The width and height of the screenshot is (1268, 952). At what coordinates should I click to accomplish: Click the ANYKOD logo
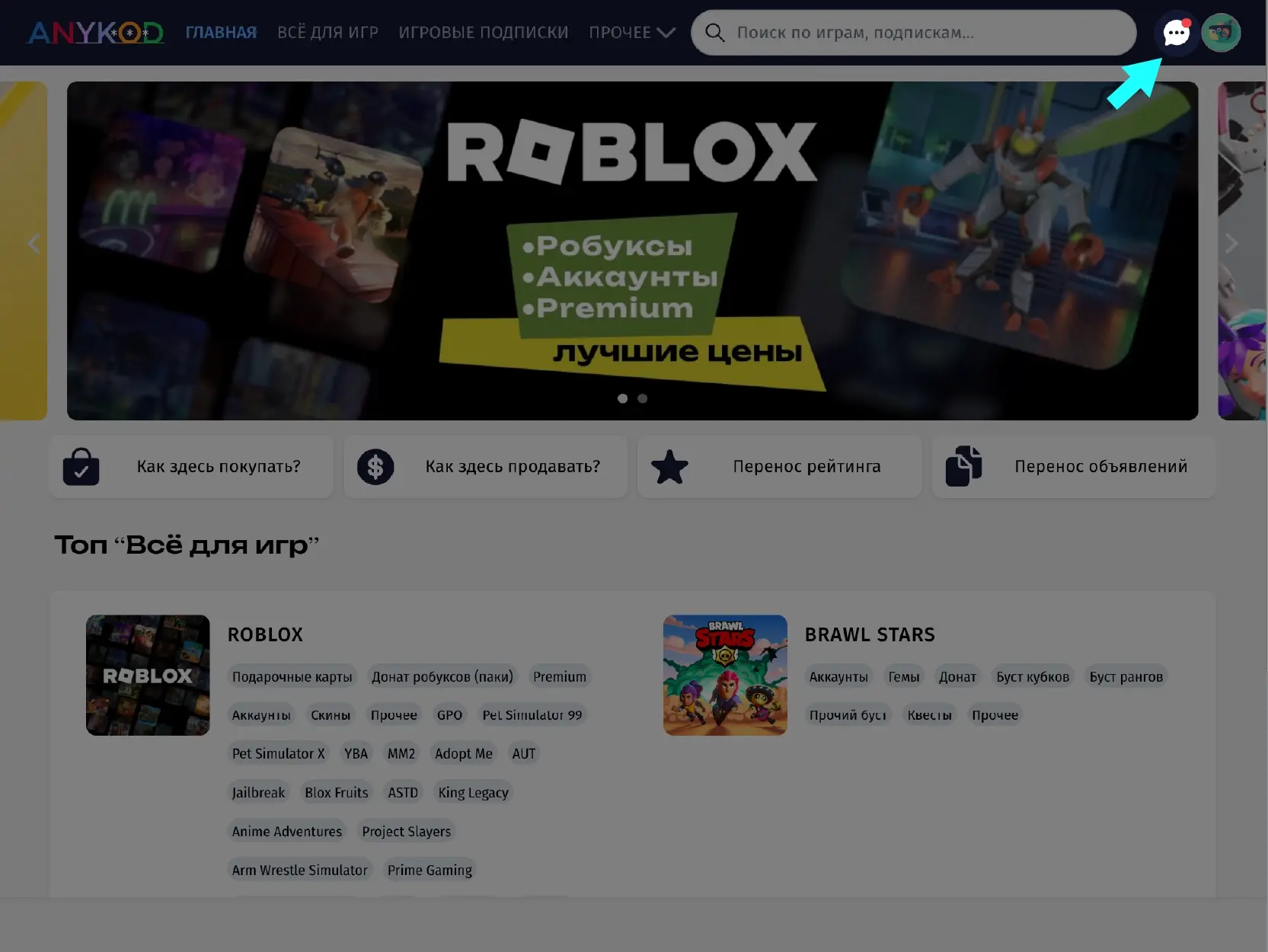point(95,33)
